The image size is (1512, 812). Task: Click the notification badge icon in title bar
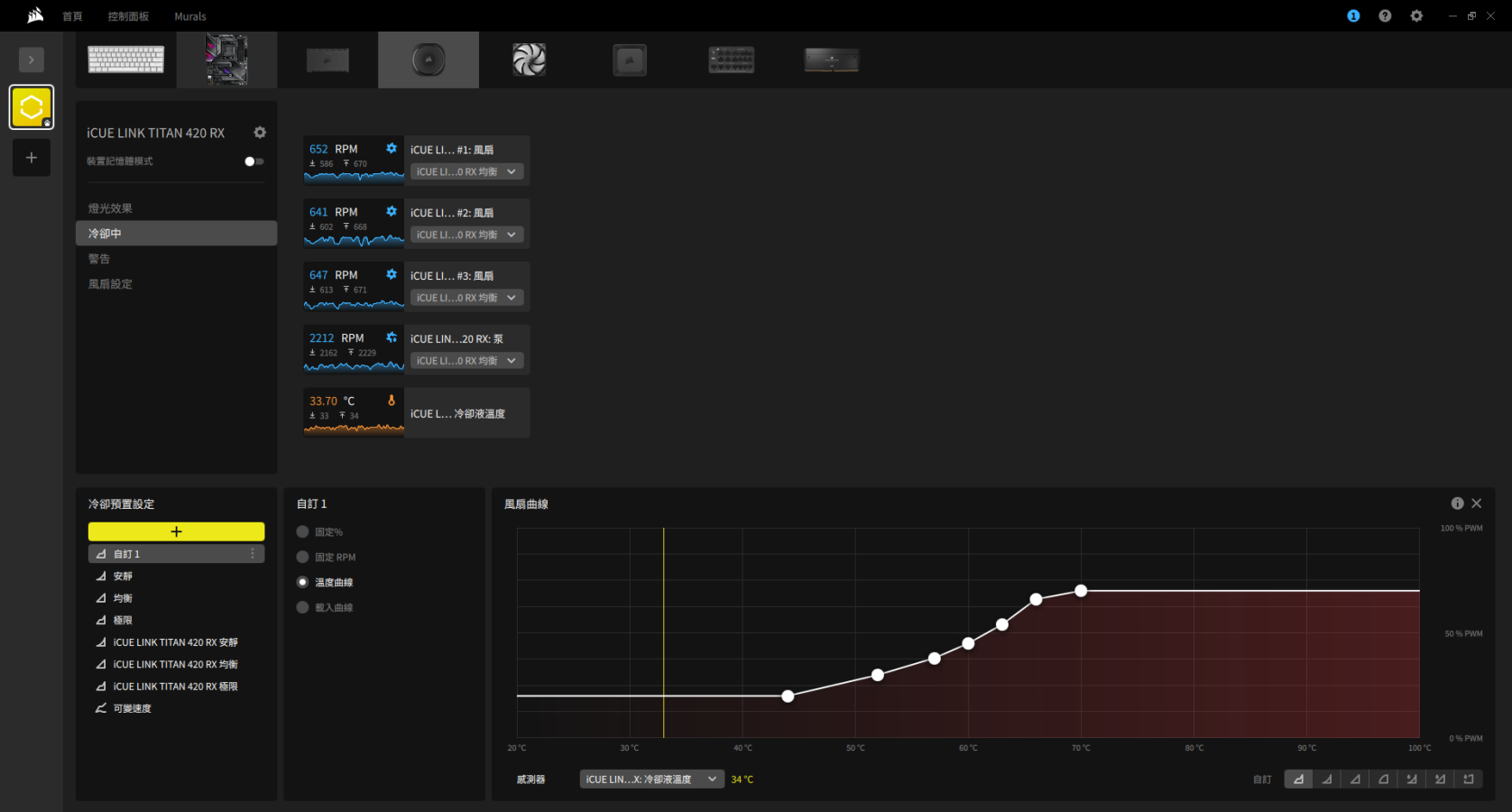(x=1353, y=16)
